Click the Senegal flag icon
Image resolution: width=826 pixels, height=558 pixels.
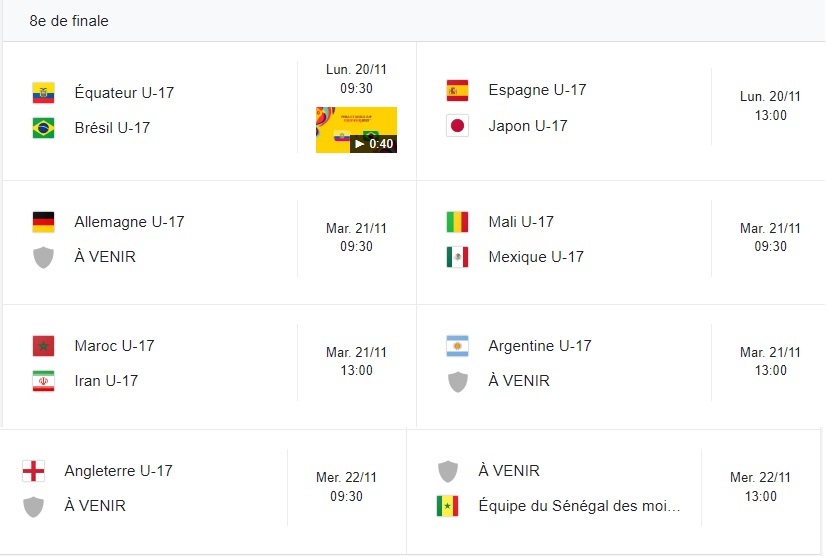[x=447, y=506]
